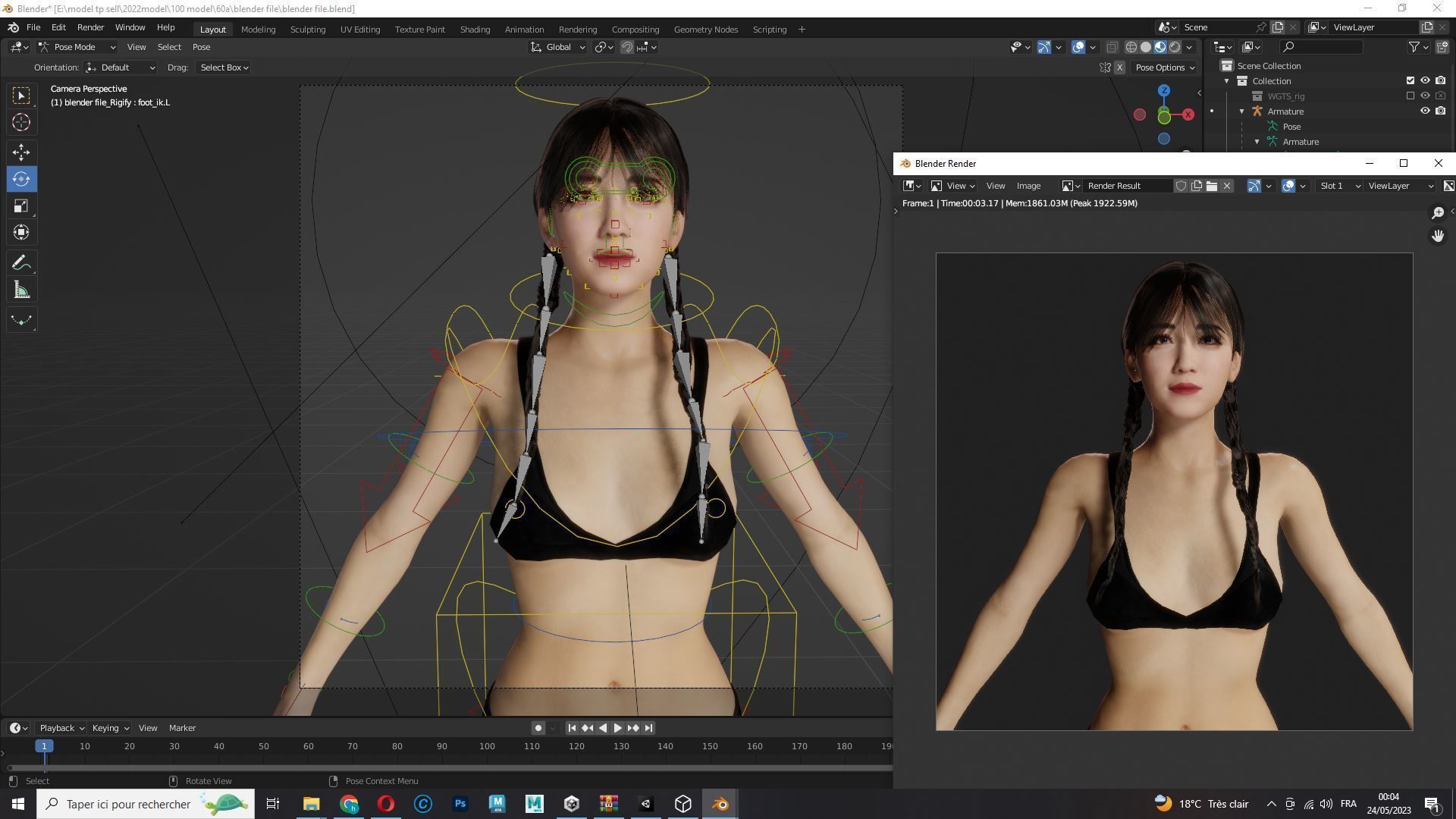This screenshot has width=1456, height=819.
Task: Select the Measure tool
Action: tap(20, 290)
